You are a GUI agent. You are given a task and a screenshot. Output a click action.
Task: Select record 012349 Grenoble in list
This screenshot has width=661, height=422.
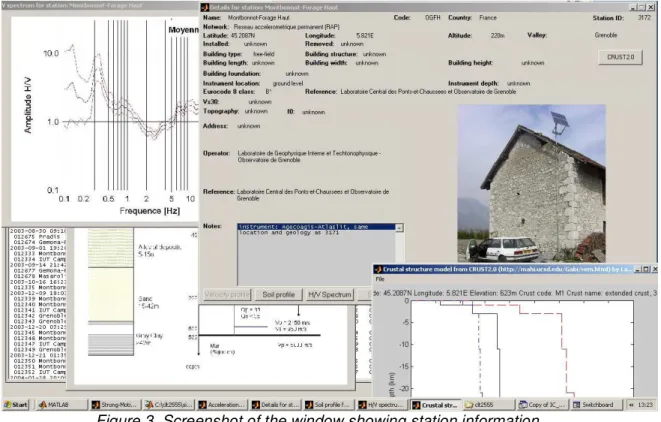(40, 349)
